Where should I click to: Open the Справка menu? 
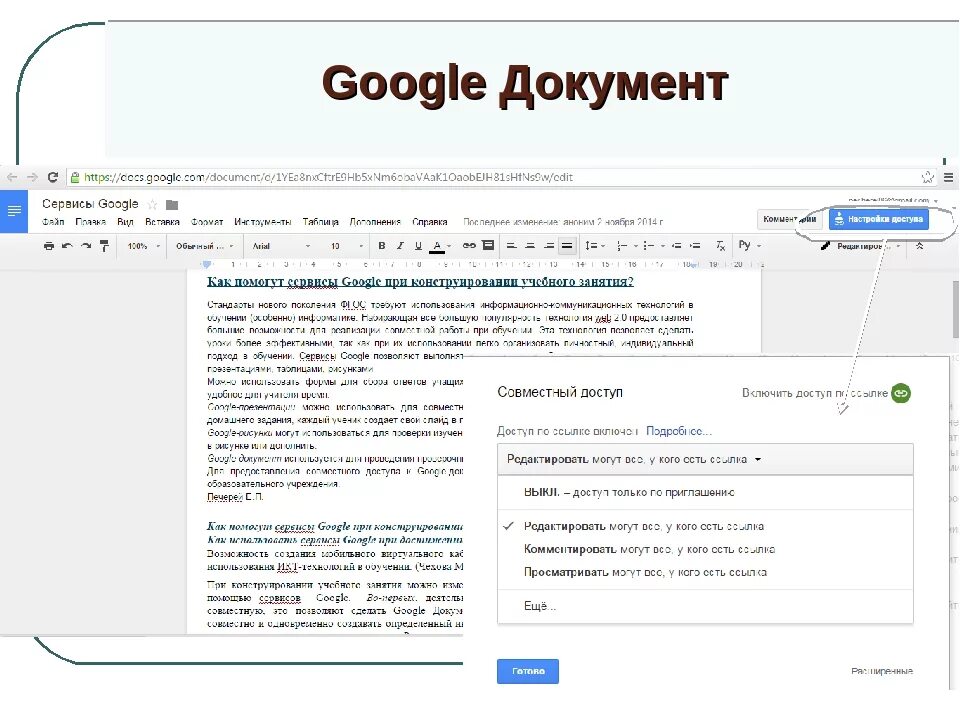pos(430,222)
